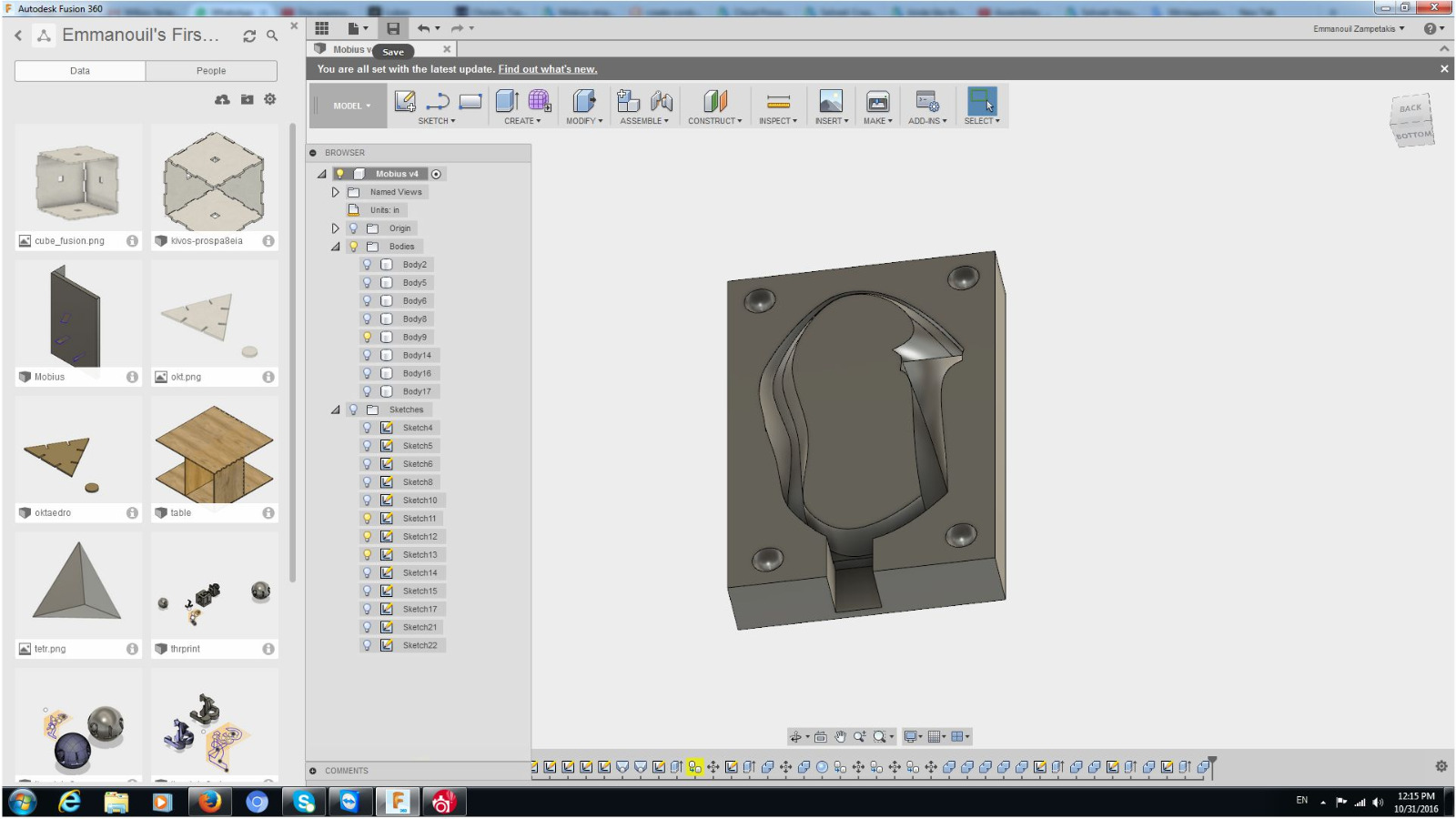Toggle visibility bulb of Sketch22
This screenshot has width=1456, height=819.
[x=368, y=646]
